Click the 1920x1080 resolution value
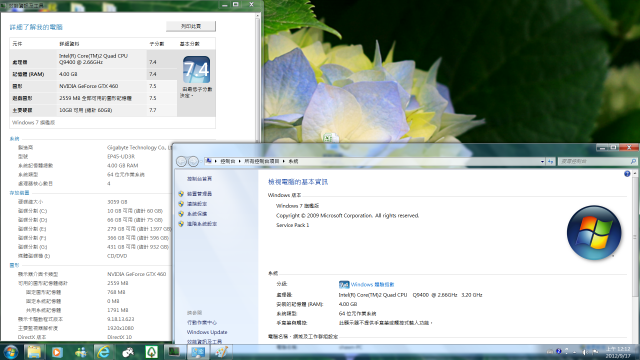Screen dimensions: 640x360 point(120,328)
